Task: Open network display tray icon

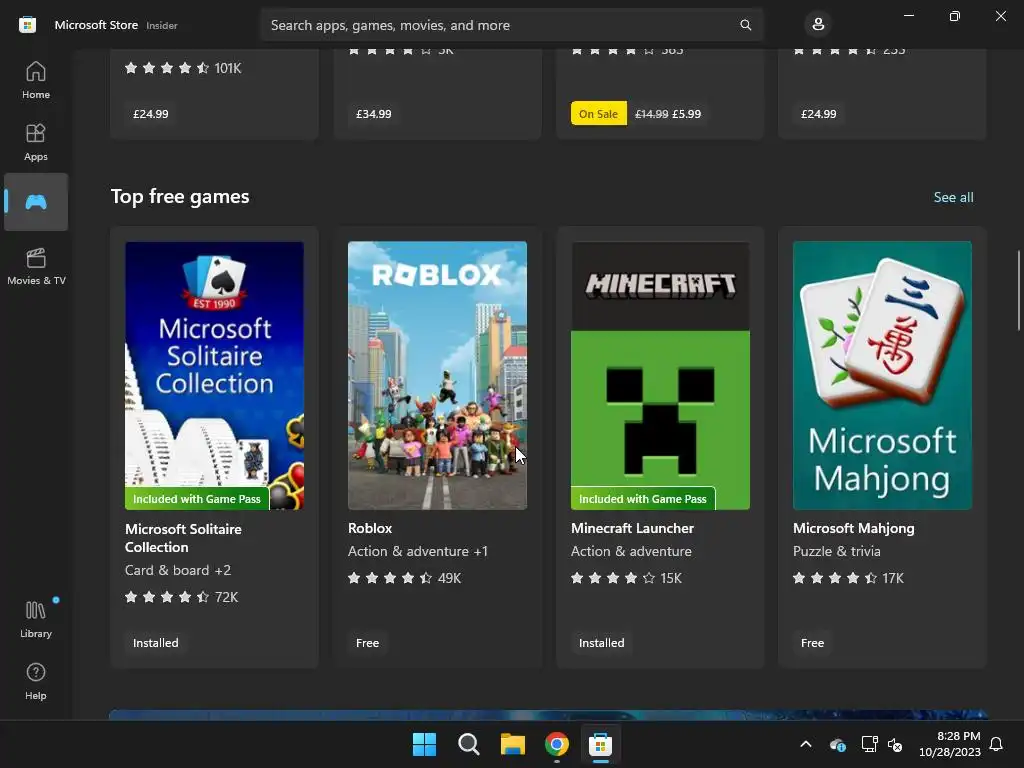Action: coord(869,744)
